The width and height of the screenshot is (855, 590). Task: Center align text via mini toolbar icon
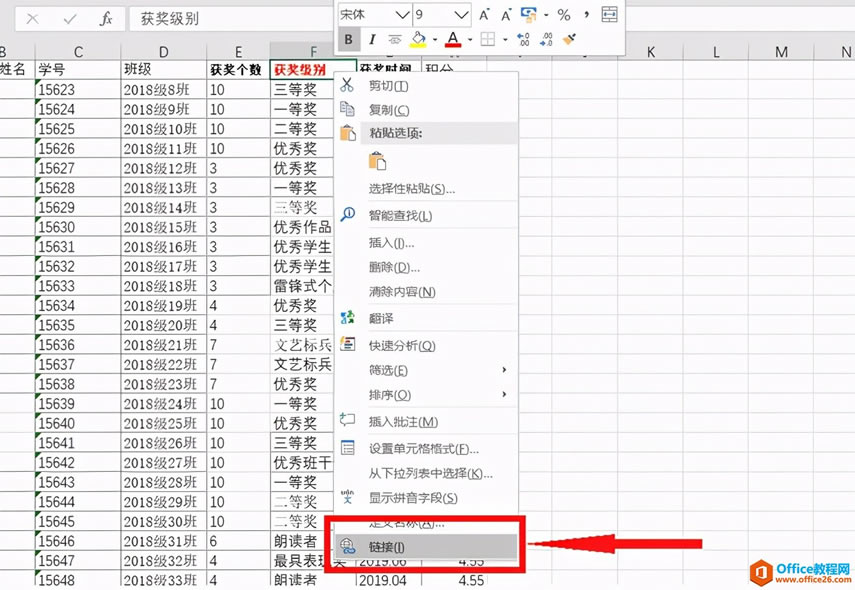(395, 39)
